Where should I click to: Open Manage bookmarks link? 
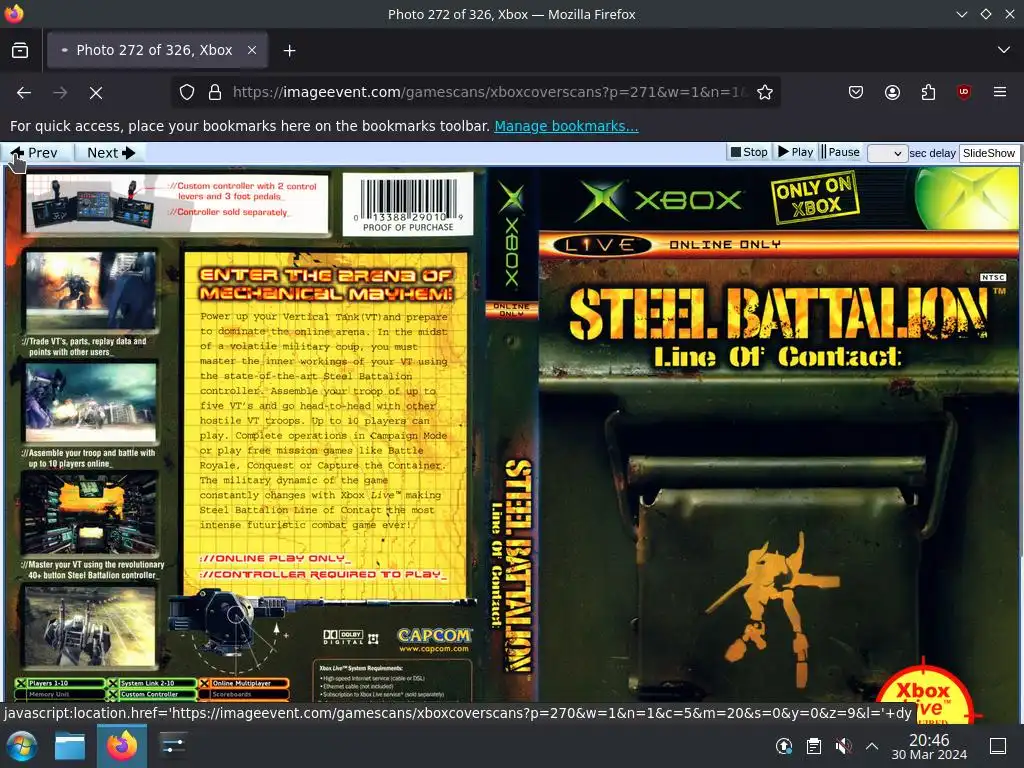(x=566, y=126)
